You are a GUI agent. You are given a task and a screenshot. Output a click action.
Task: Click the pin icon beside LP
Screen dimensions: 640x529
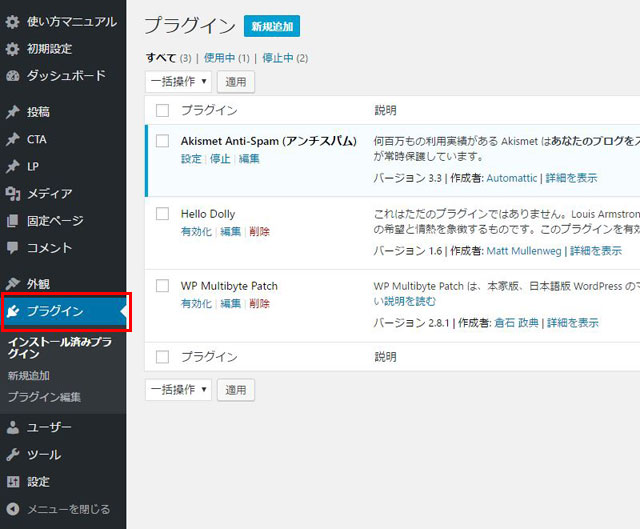[13, 167]
